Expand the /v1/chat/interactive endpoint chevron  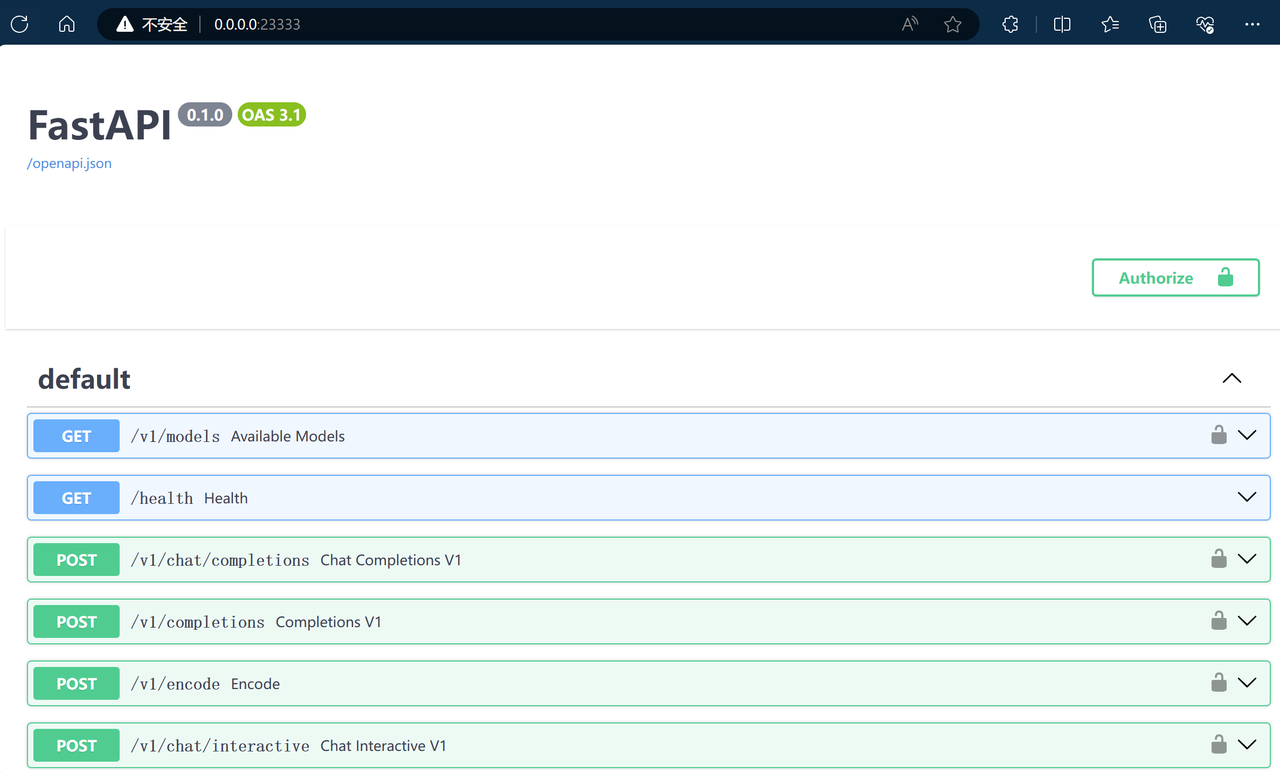pyautogui.click(x=1247, y=745)
